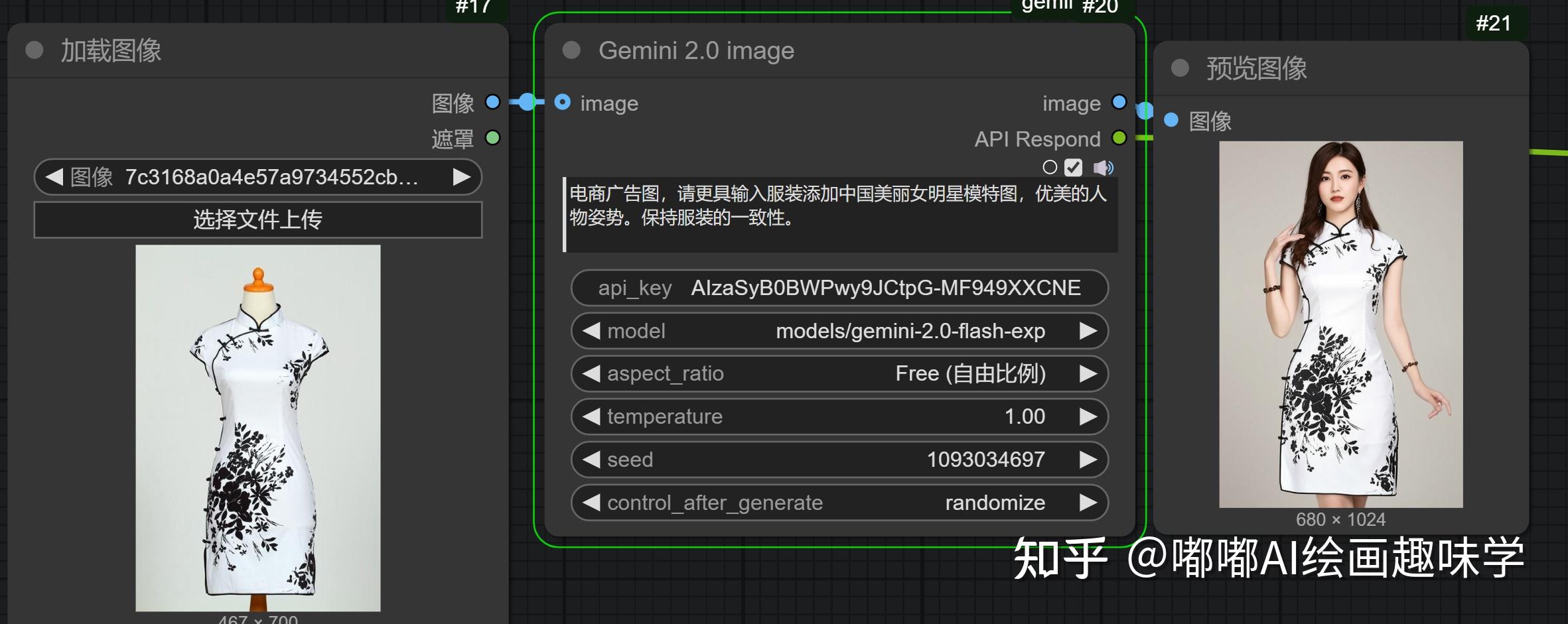Uncheck the checkbox beside the speaker icon
Screen dimensions: 1568x624
tap(1074, 167)
